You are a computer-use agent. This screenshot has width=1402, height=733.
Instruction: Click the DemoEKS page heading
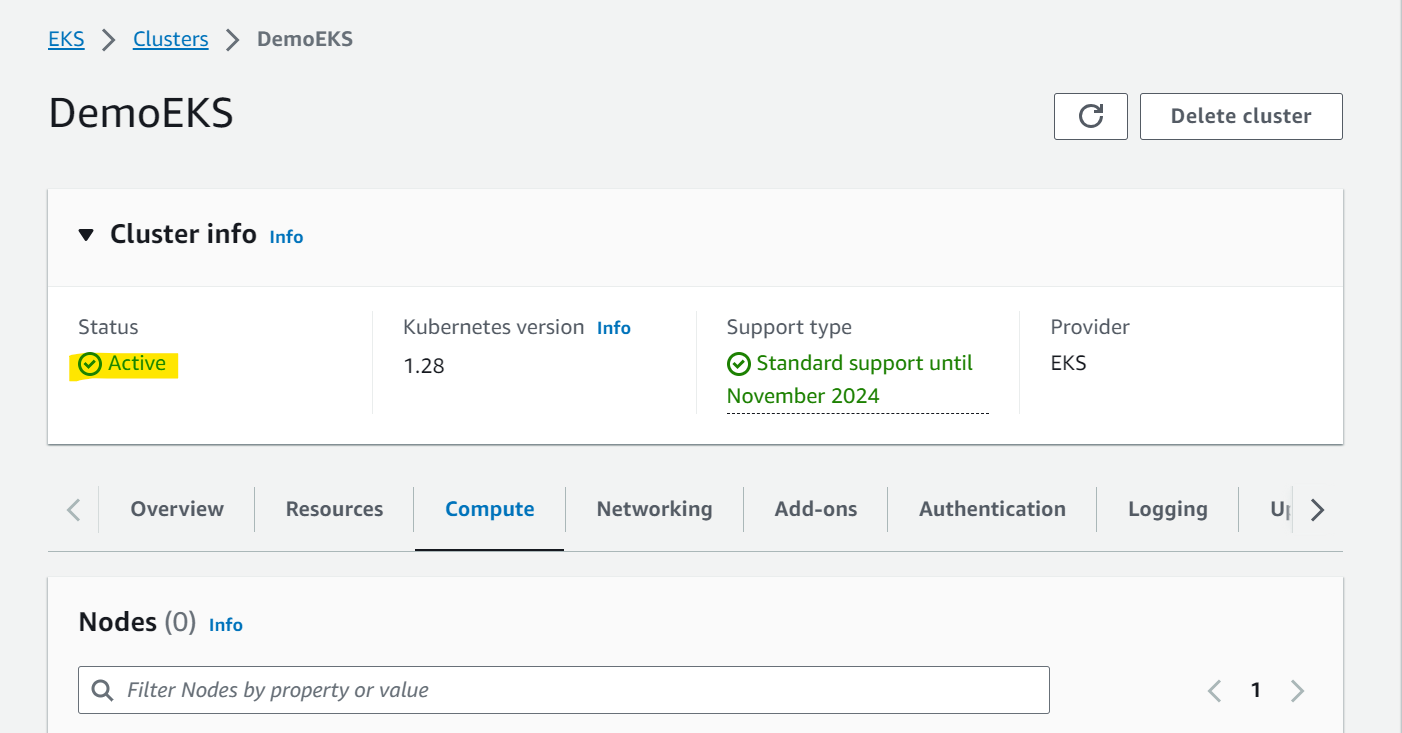(141, 114)
